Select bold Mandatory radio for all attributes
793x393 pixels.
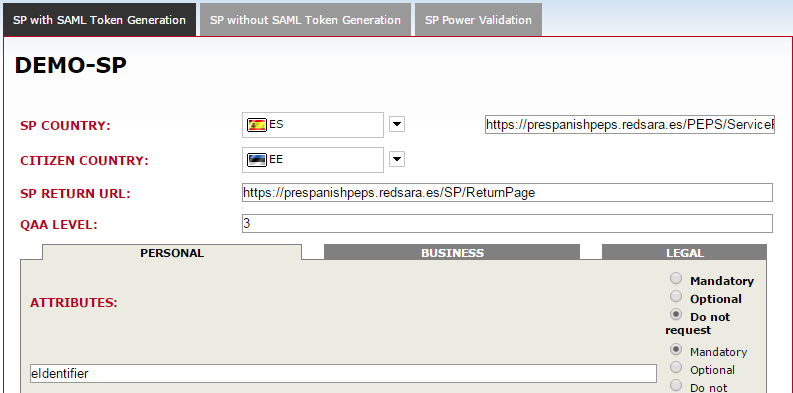(x=676, y=278)
